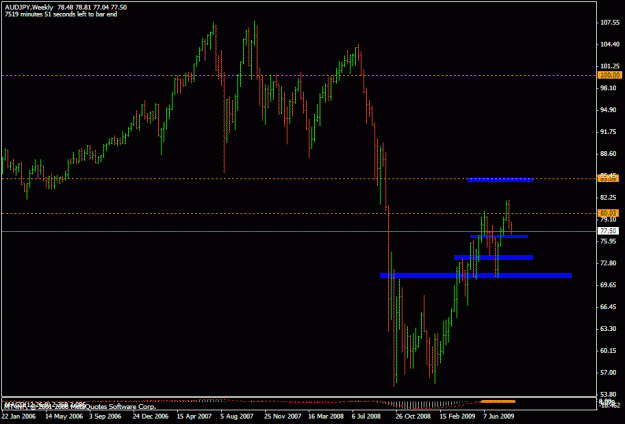Click the 60.15 price axis label
The height and width of the screenshot is (424, 625).
pos(610,351)
